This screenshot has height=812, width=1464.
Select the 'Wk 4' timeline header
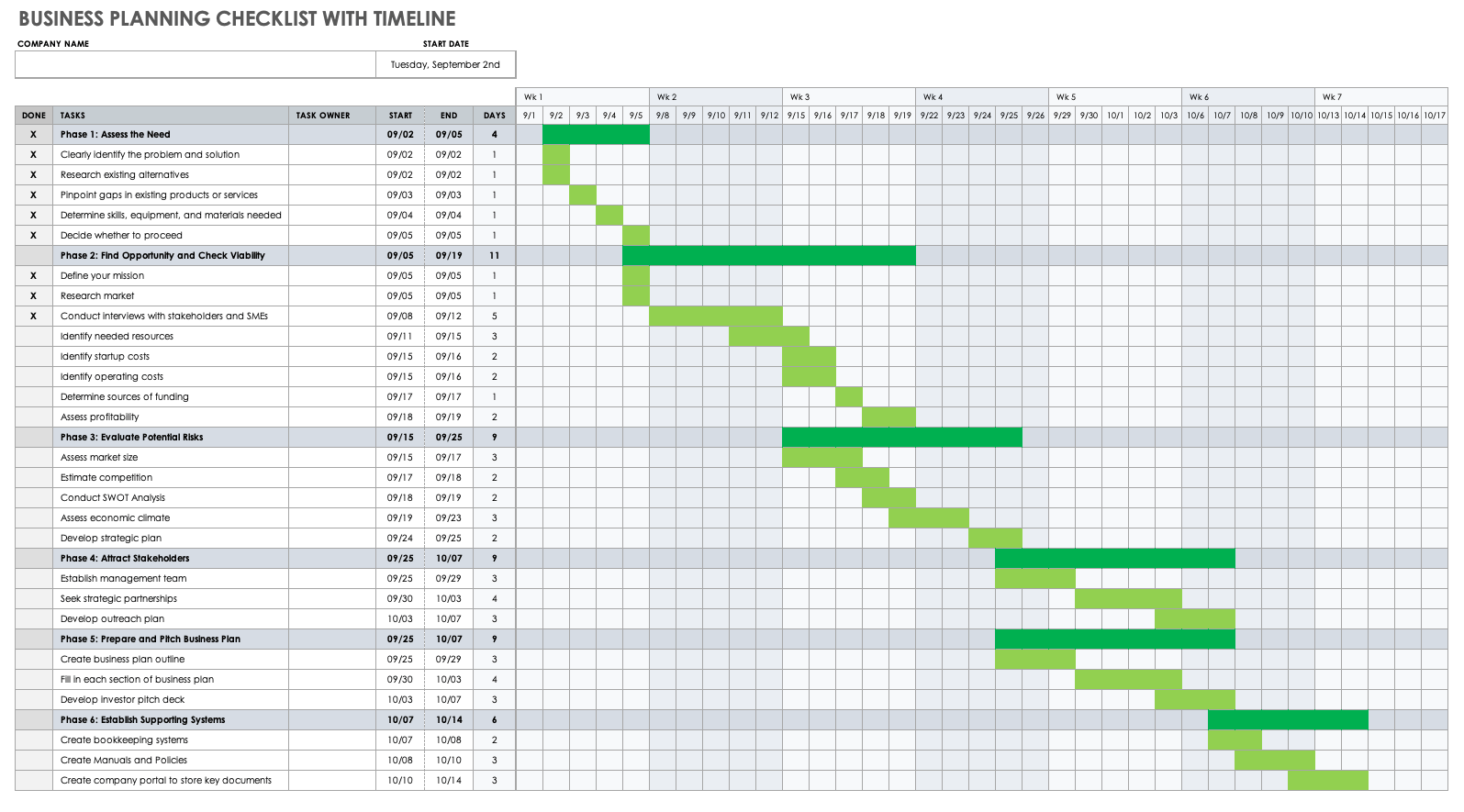coord(982,97)
